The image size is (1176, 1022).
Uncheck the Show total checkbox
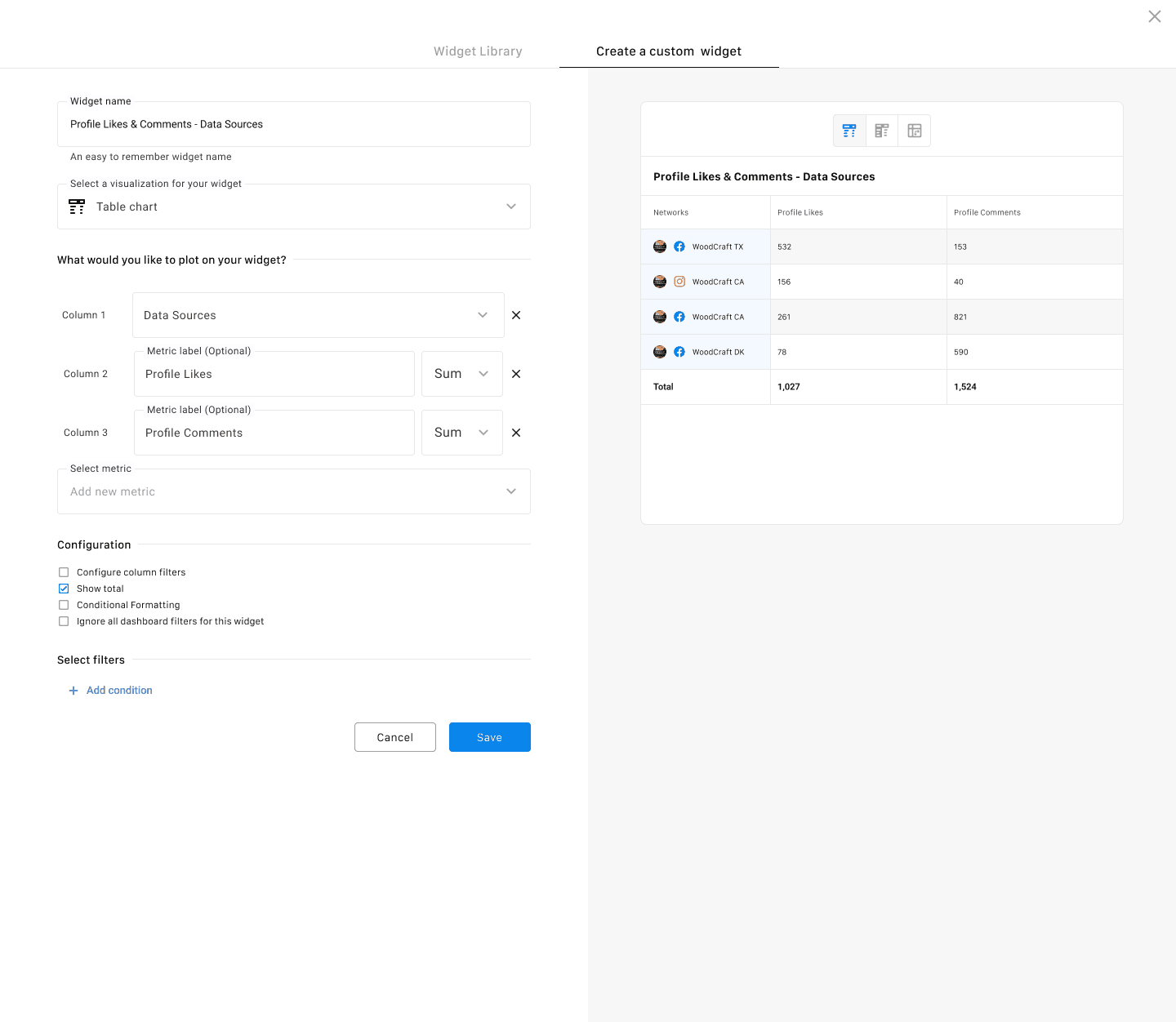(64, 589)
